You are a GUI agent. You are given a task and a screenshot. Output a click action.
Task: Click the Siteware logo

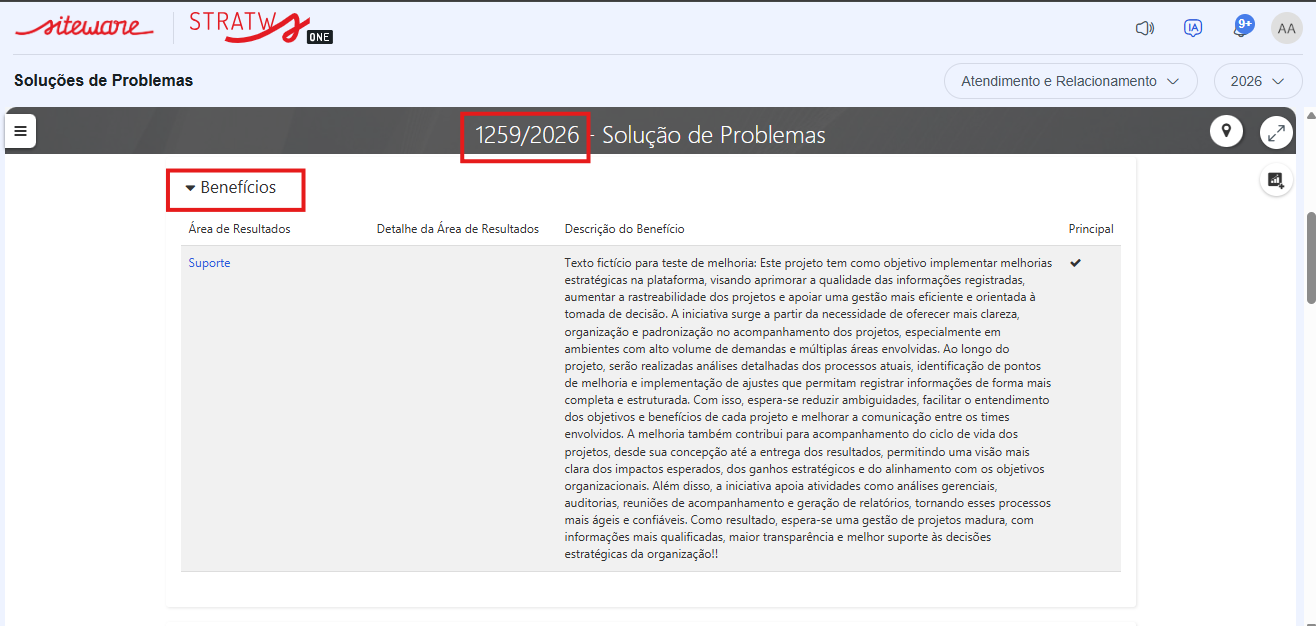point(84,27)
